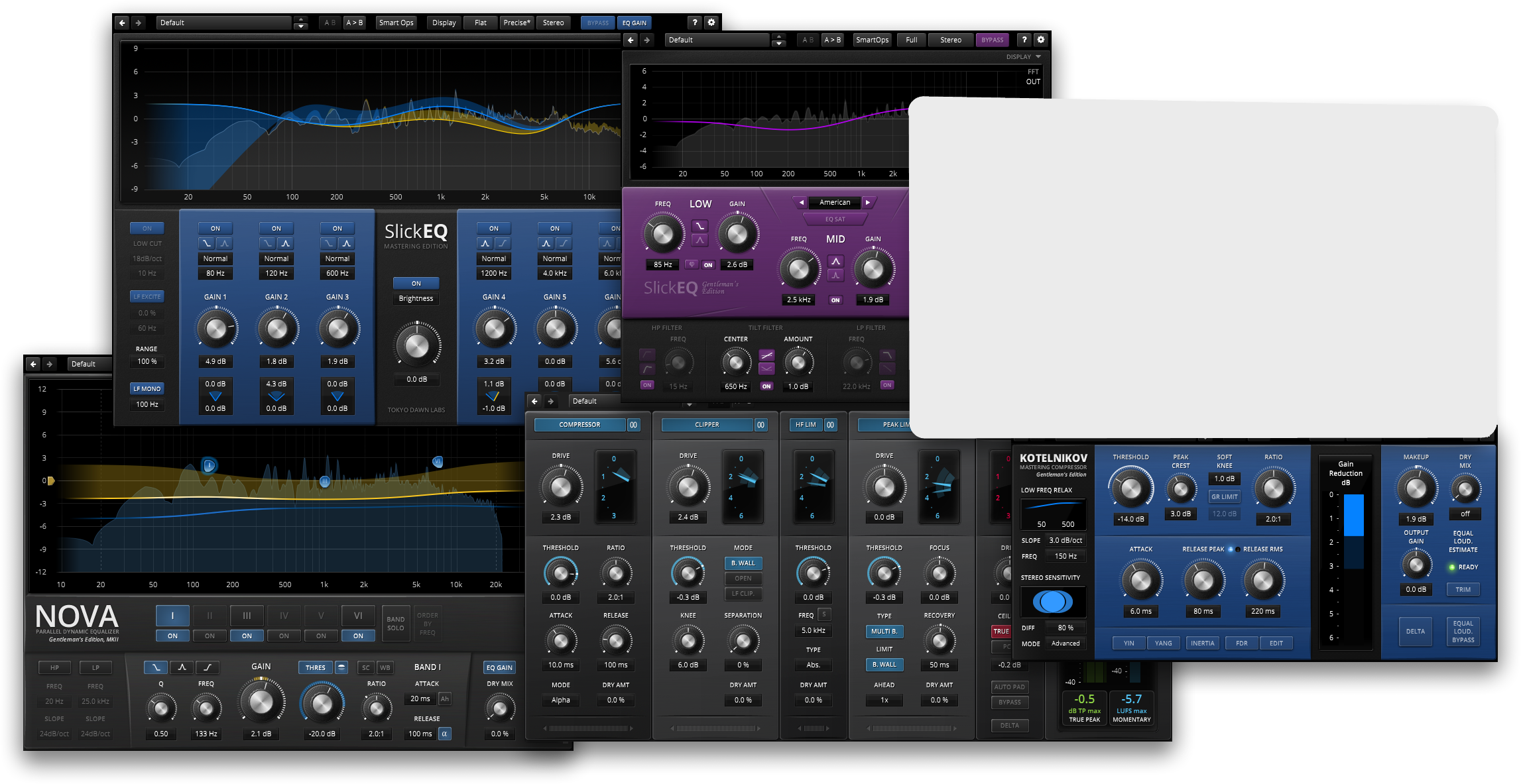Toggle the Tilt Filter ON button
The width and height of the screenshot is (1521, 784).
point(766,386)
